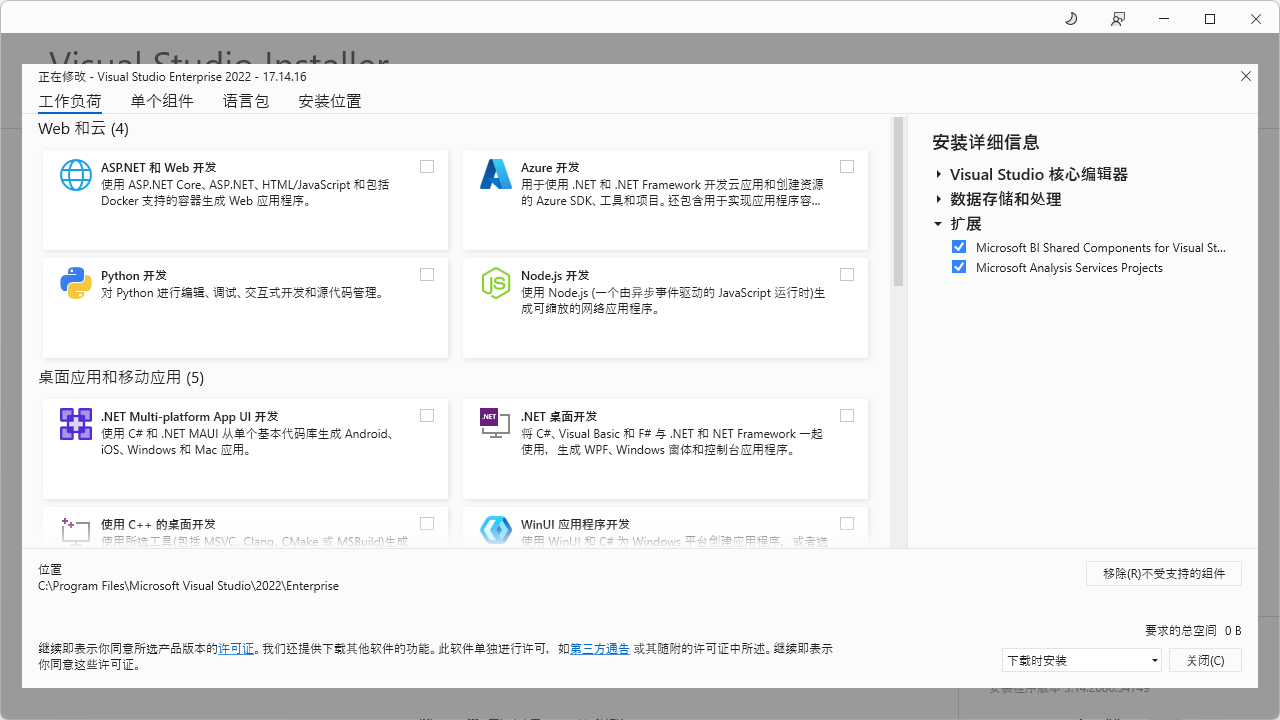Tick the 使用 C++ 的桌面开发 checkbox

(x=427, y=524)
